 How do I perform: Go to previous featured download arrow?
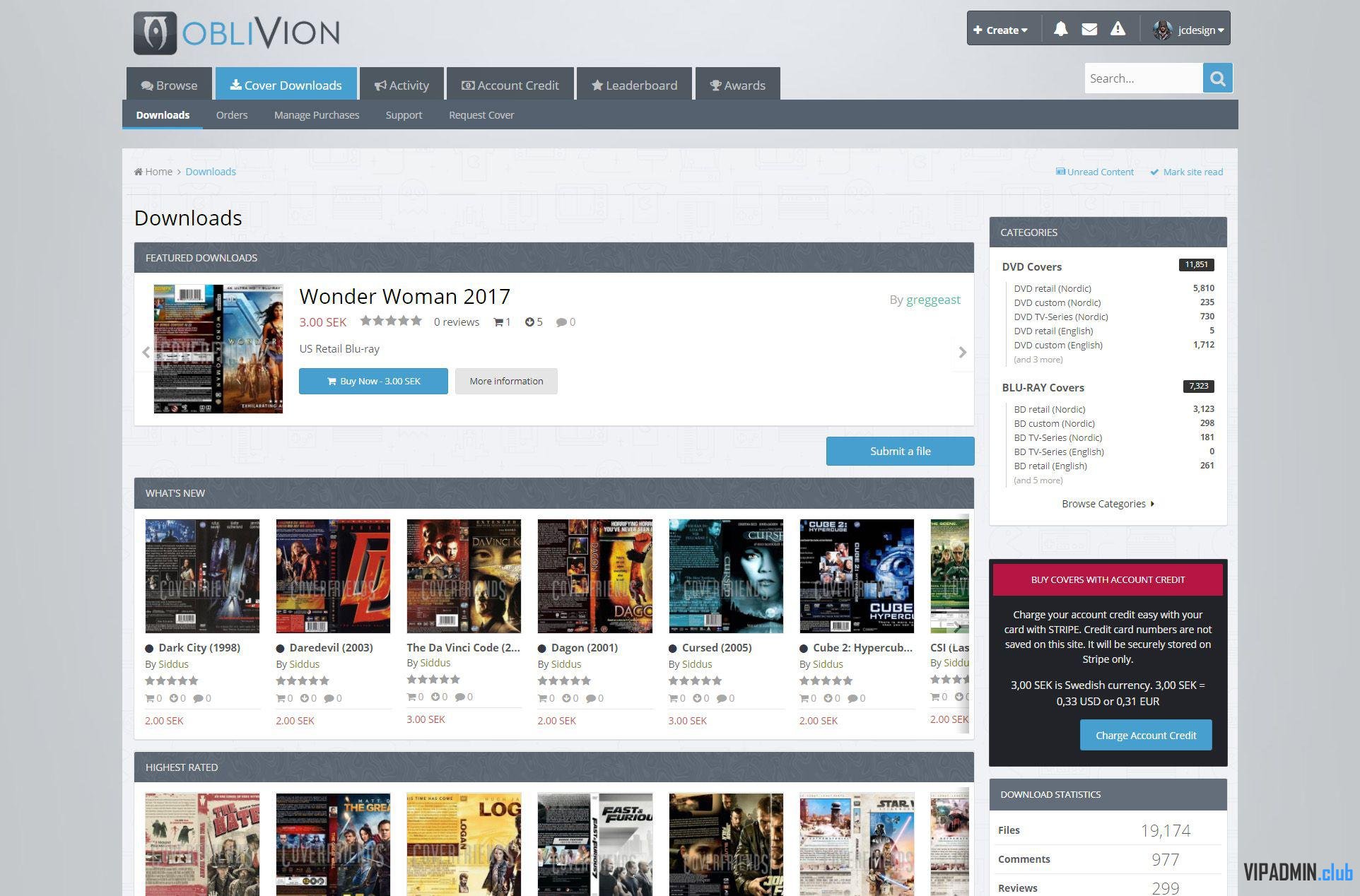click(x=146, y=352)
